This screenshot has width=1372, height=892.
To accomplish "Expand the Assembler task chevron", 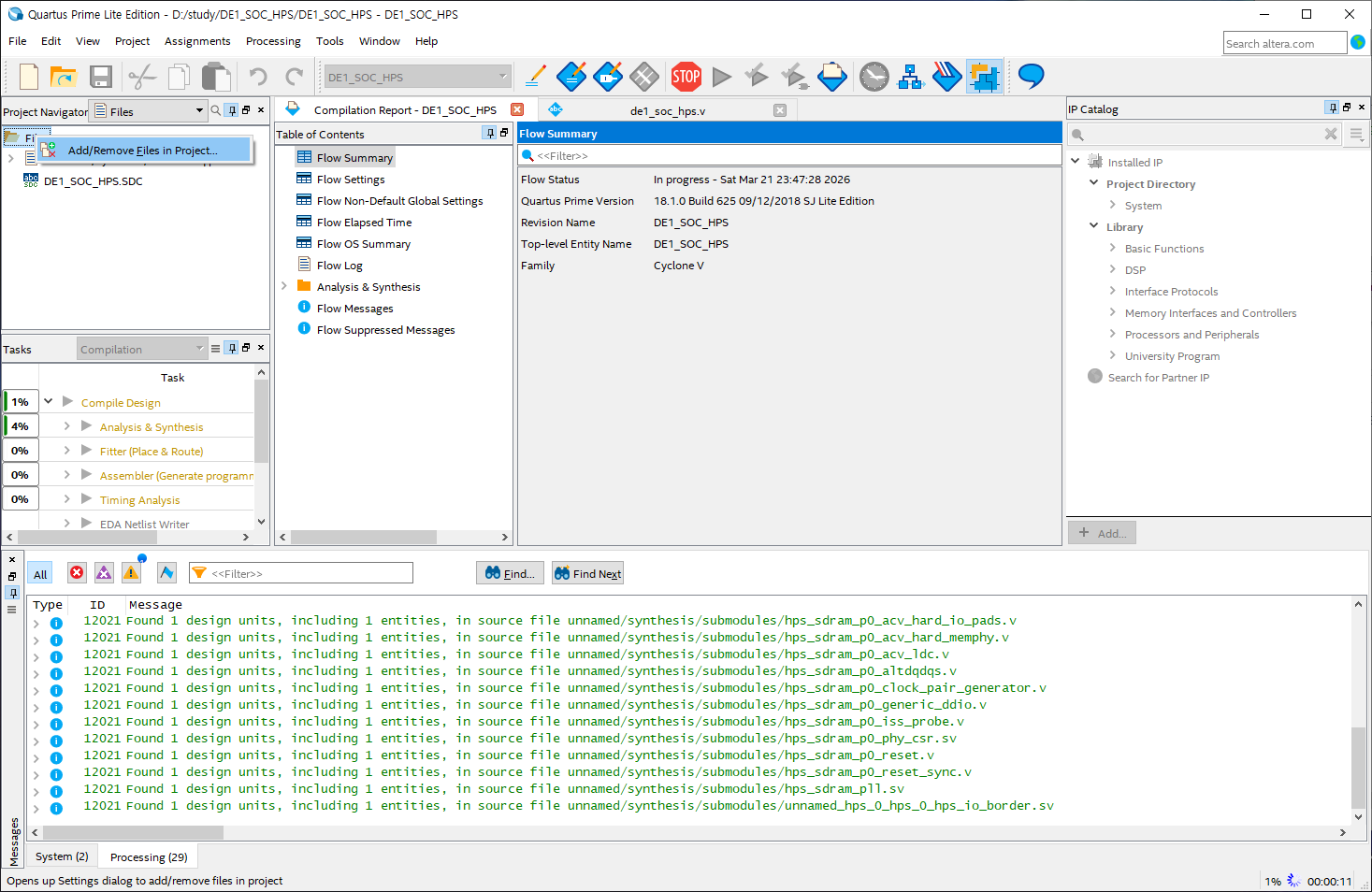I will [66, 474].
